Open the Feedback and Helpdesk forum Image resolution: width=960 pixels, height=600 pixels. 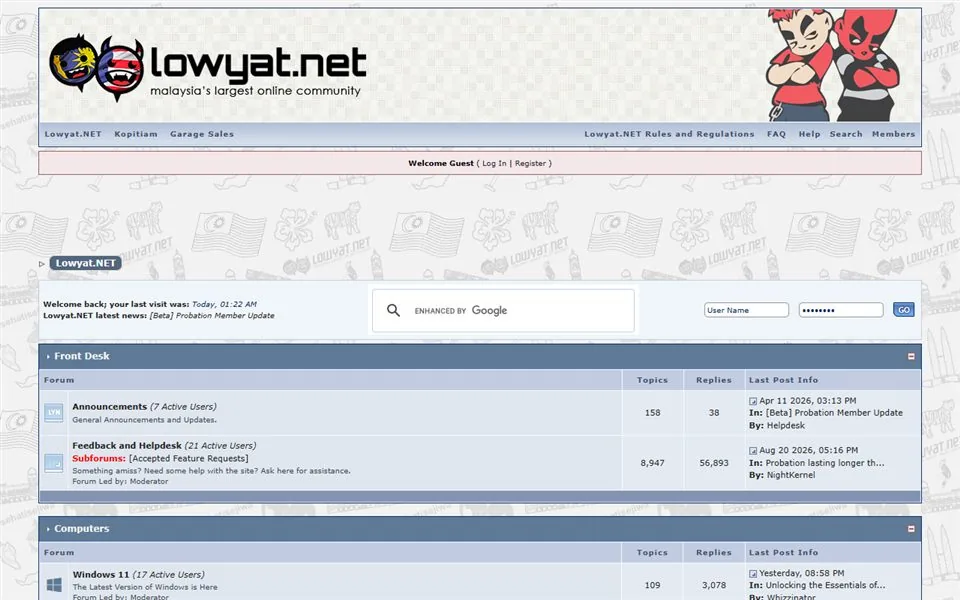tap(127, 446)
